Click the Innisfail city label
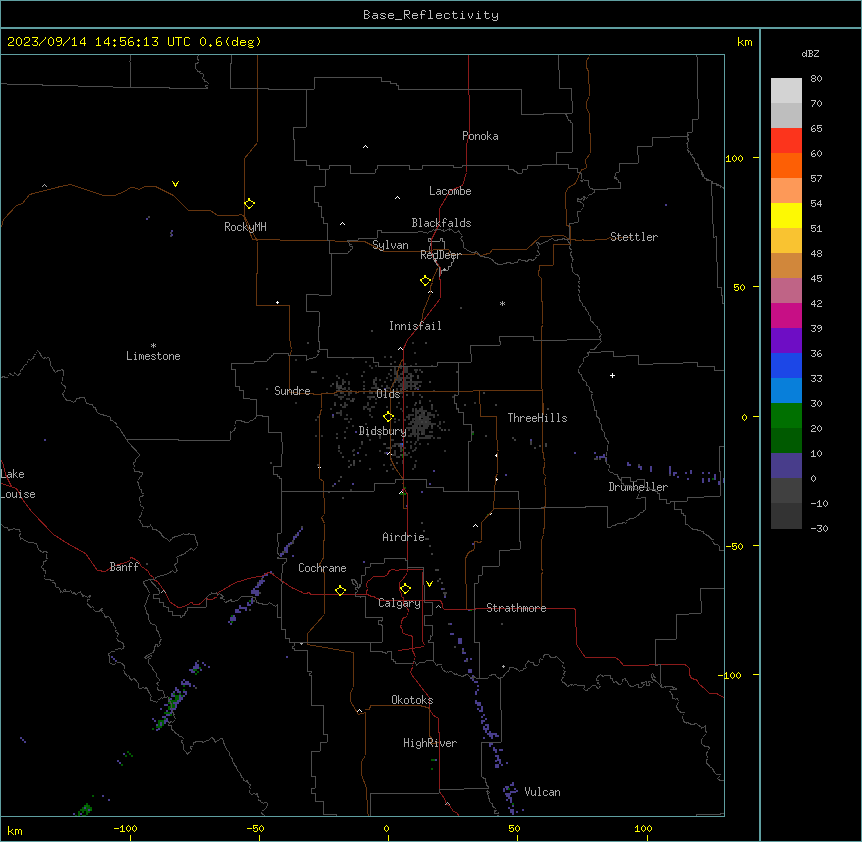The width and height of the screenshot is (862, 842). pos(415,326)
